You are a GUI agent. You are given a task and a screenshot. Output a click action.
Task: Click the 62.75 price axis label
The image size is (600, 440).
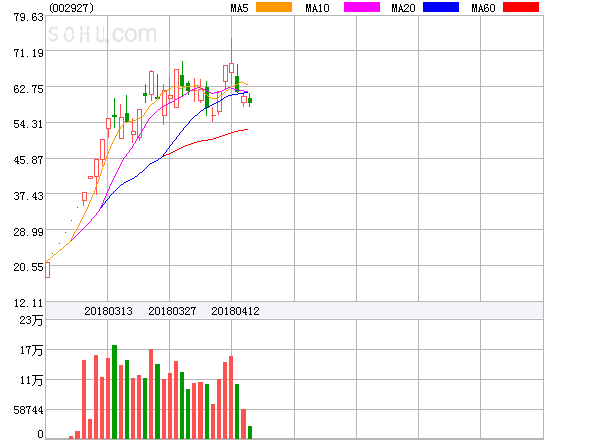coord(29,89)
